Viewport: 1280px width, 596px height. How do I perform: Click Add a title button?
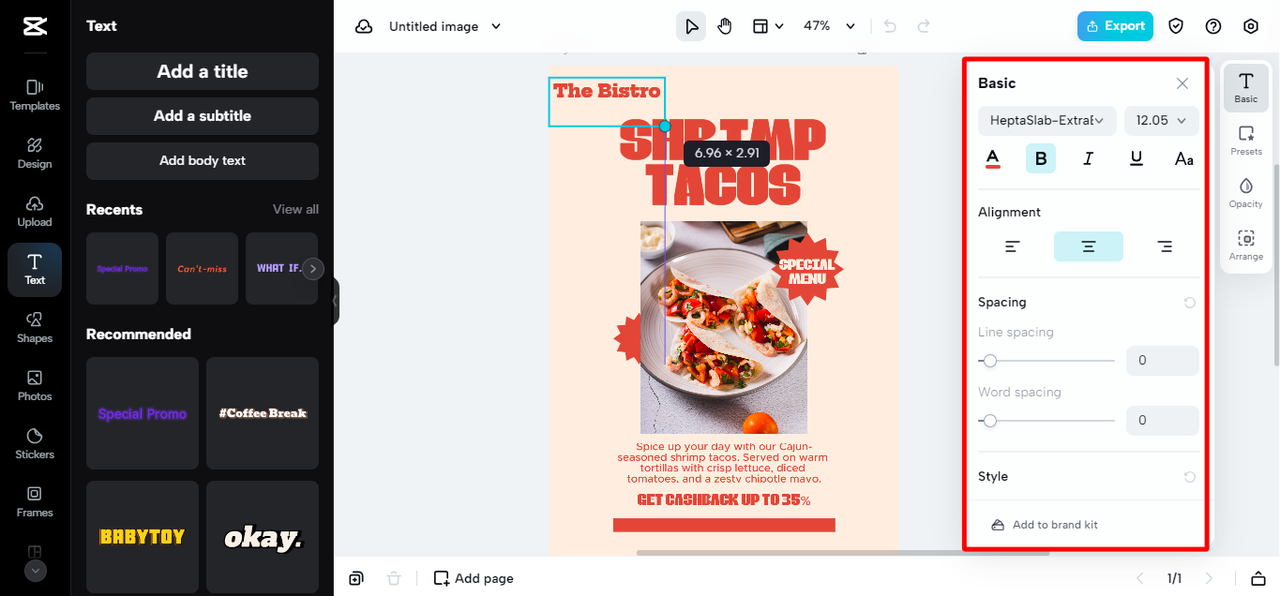(202, 71)
